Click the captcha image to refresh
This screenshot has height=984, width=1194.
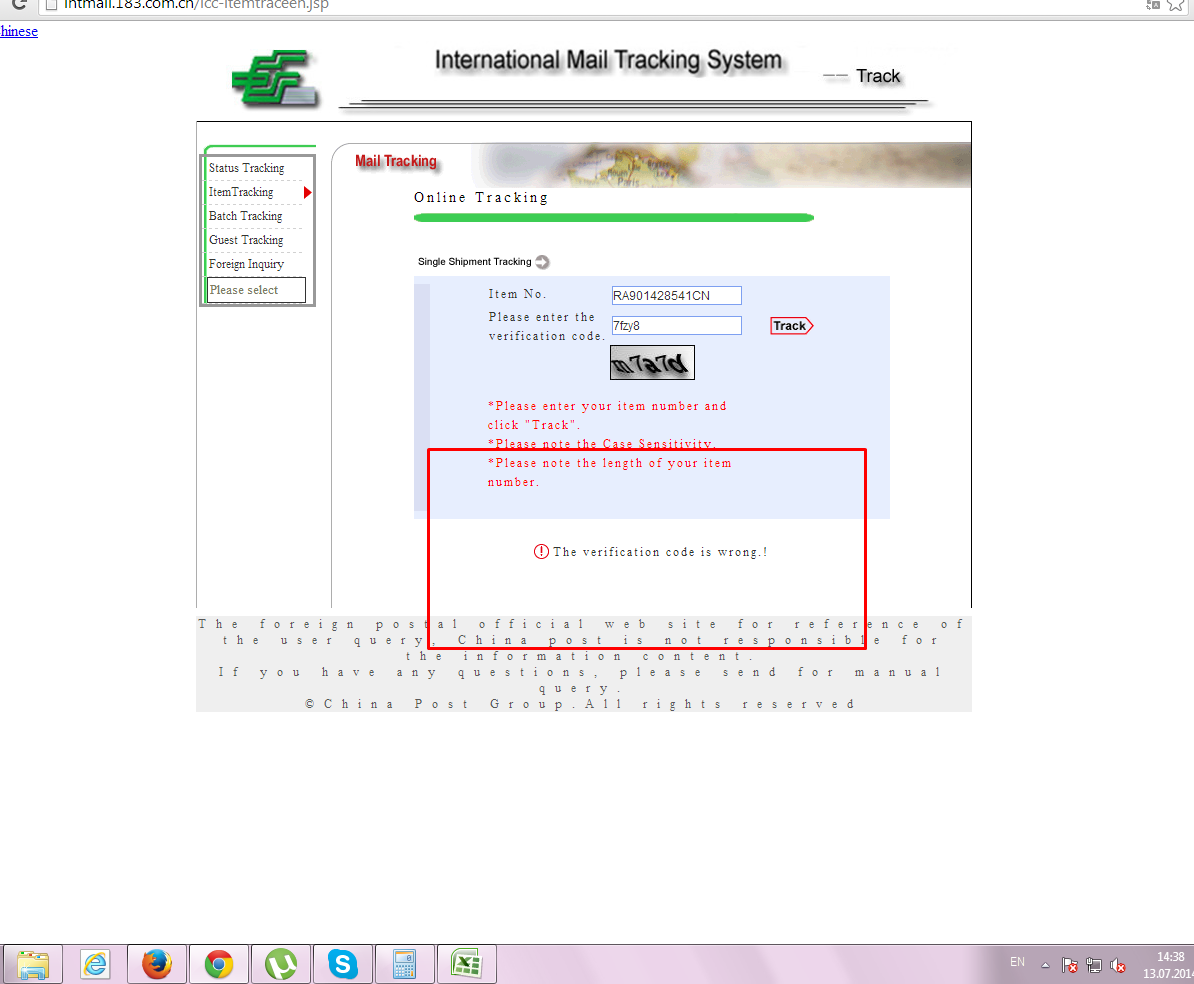652,363
